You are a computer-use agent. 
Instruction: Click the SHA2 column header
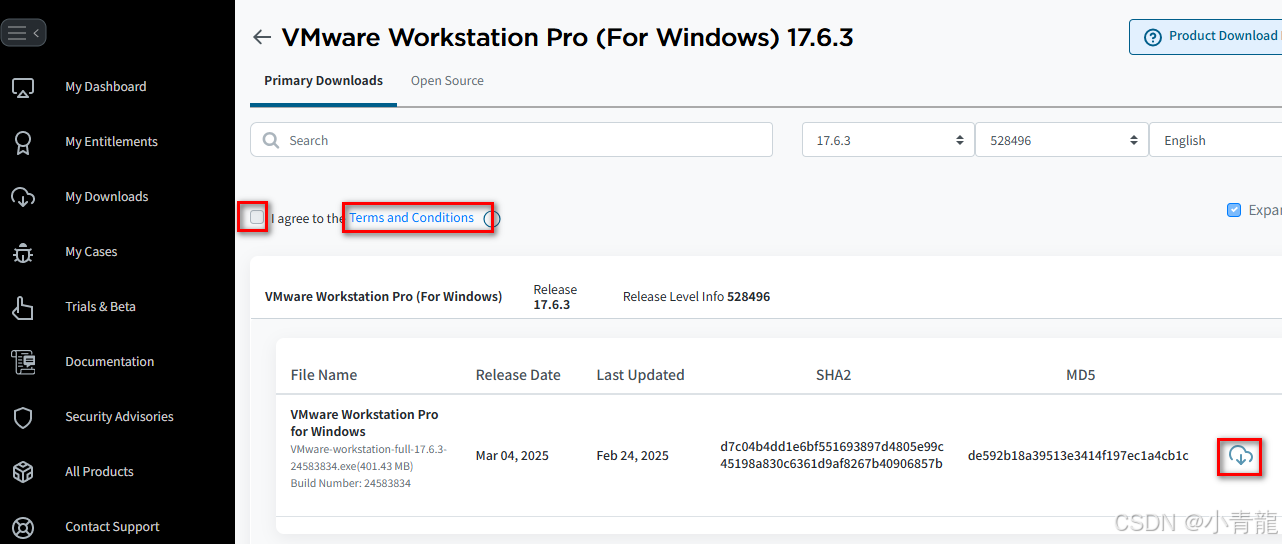tap(833, 375)
